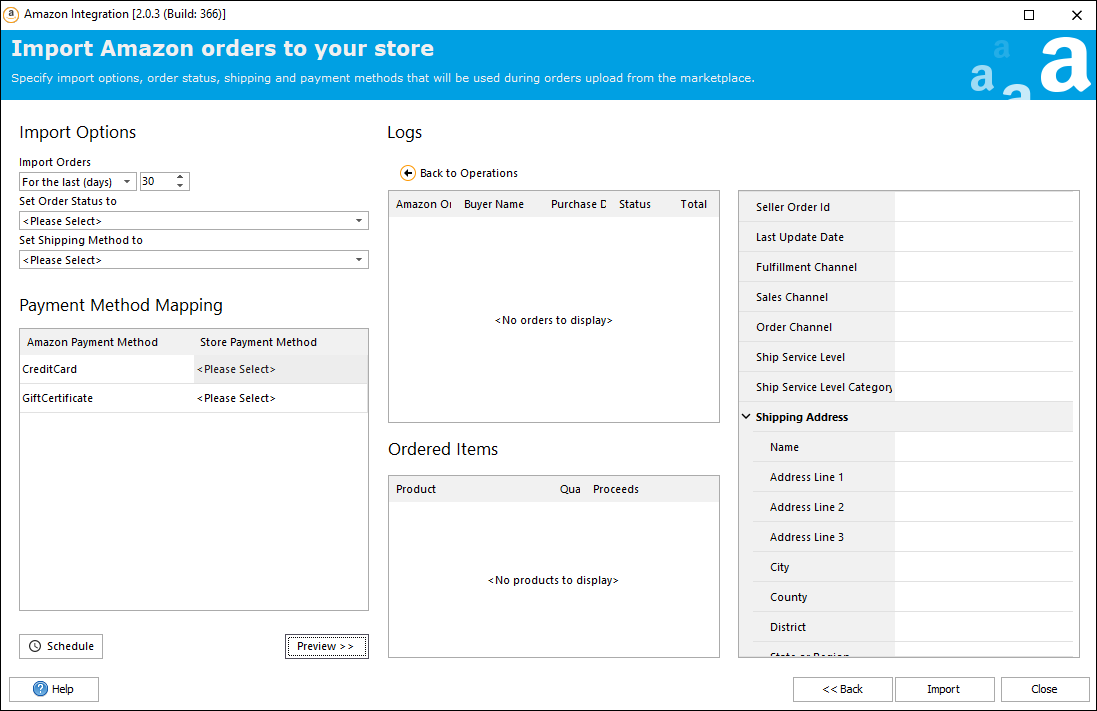Click the Amazon app icon in the title bar

click(10, 14)
